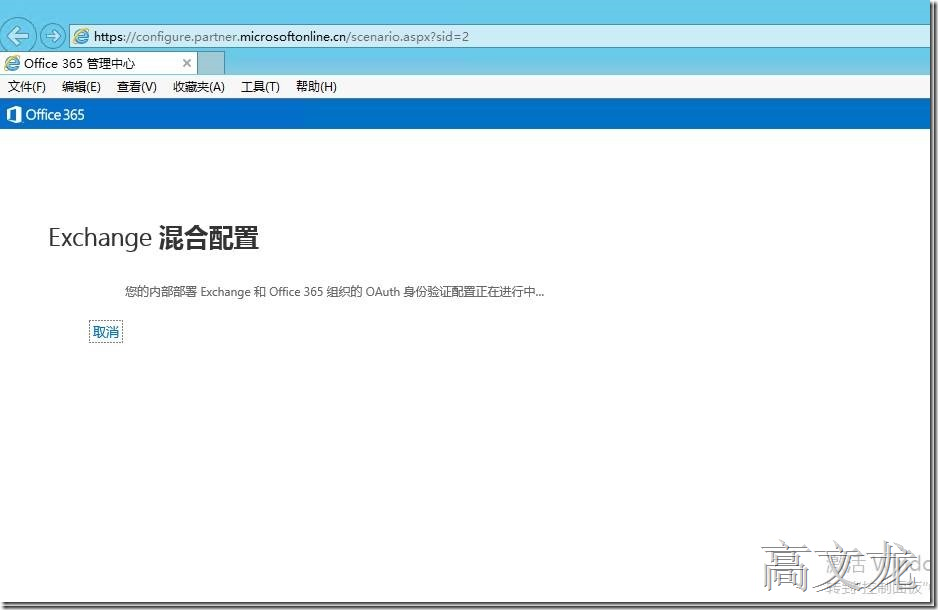Click the 取消 link

click(106, 332)
